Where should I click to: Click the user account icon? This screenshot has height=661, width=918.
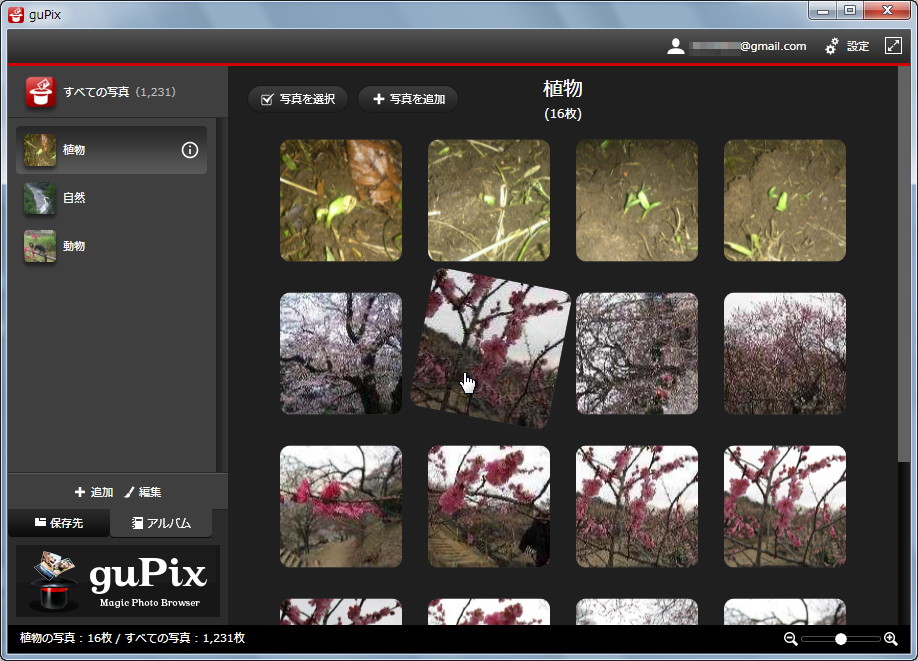coord(676,46)
